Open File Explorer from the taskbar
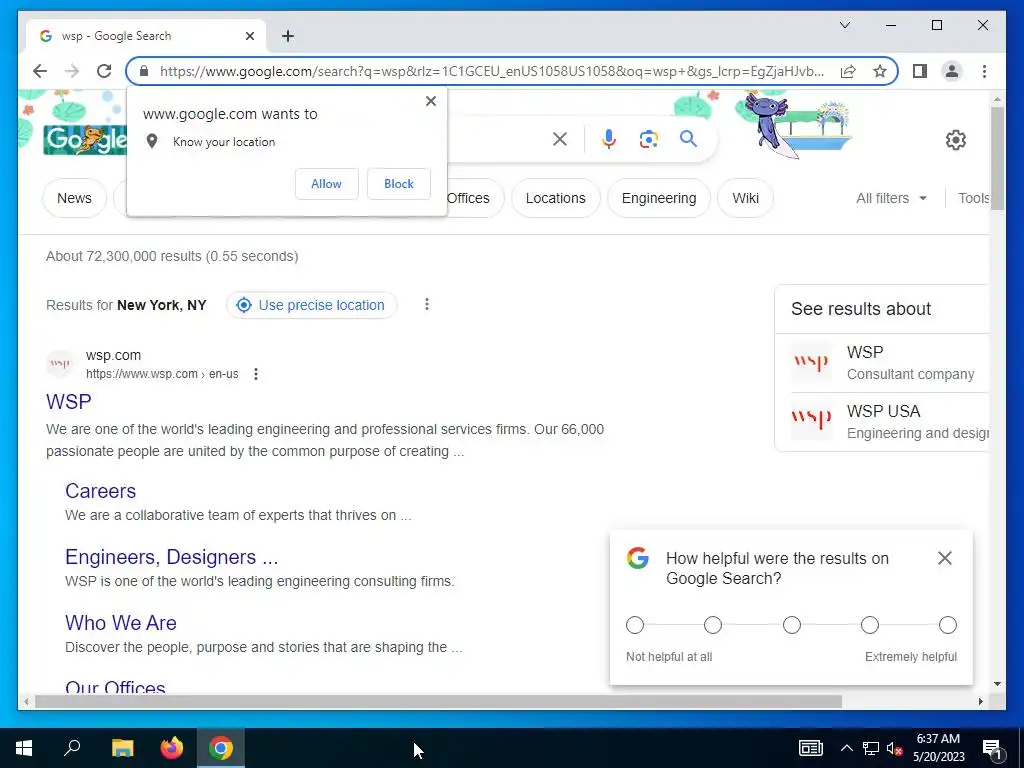The image size is (1024, 768). [x=122, y=748]
